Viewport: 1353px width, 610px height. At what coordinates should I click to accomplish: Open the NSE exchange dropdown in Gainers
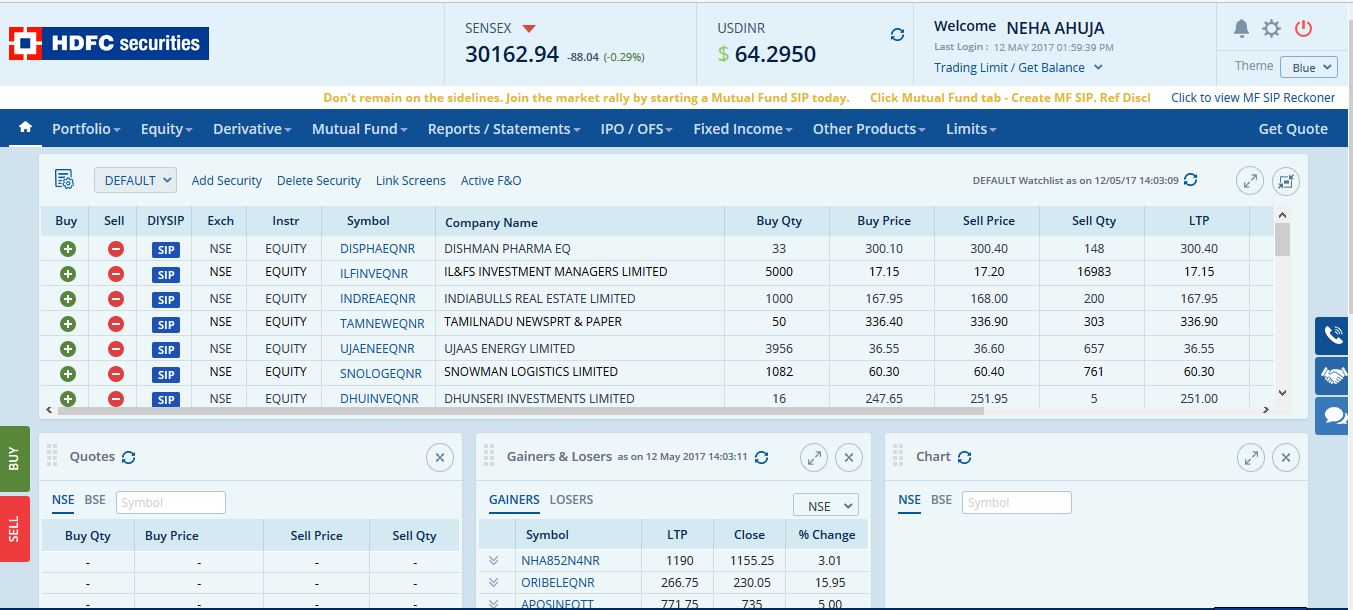point(825,506)
